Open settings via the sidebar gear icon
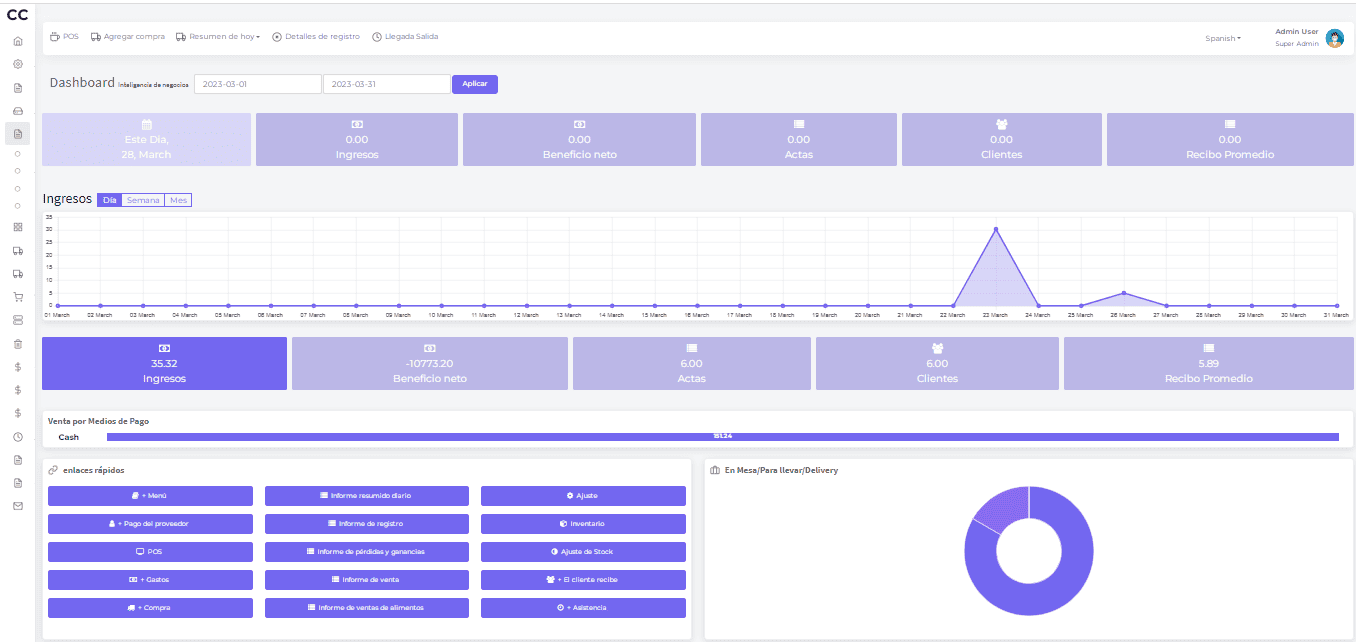The width and height of the screenshot is (1356, 642). (x=17, y=64)
